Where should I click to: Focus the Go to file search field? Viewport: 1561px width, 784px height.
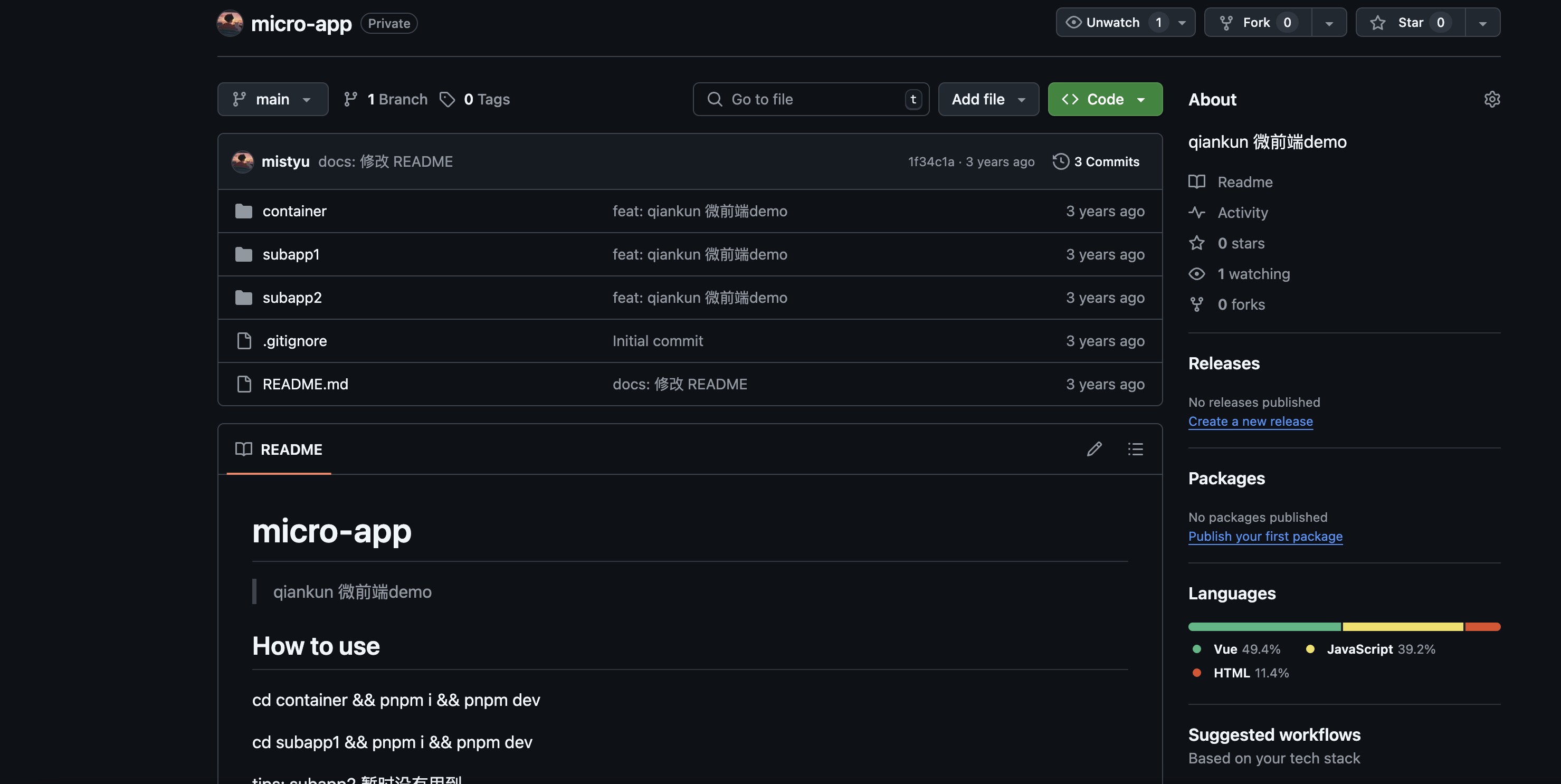pos(811,99)
